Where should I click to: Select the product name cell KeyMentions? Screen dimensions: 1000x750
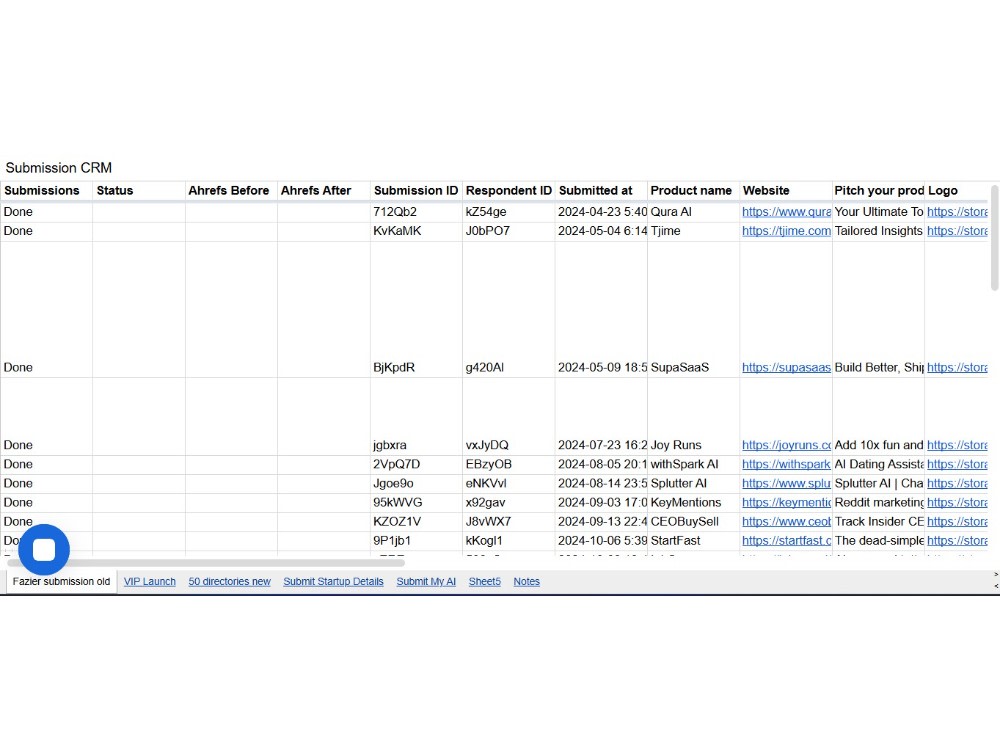point(694,503)
